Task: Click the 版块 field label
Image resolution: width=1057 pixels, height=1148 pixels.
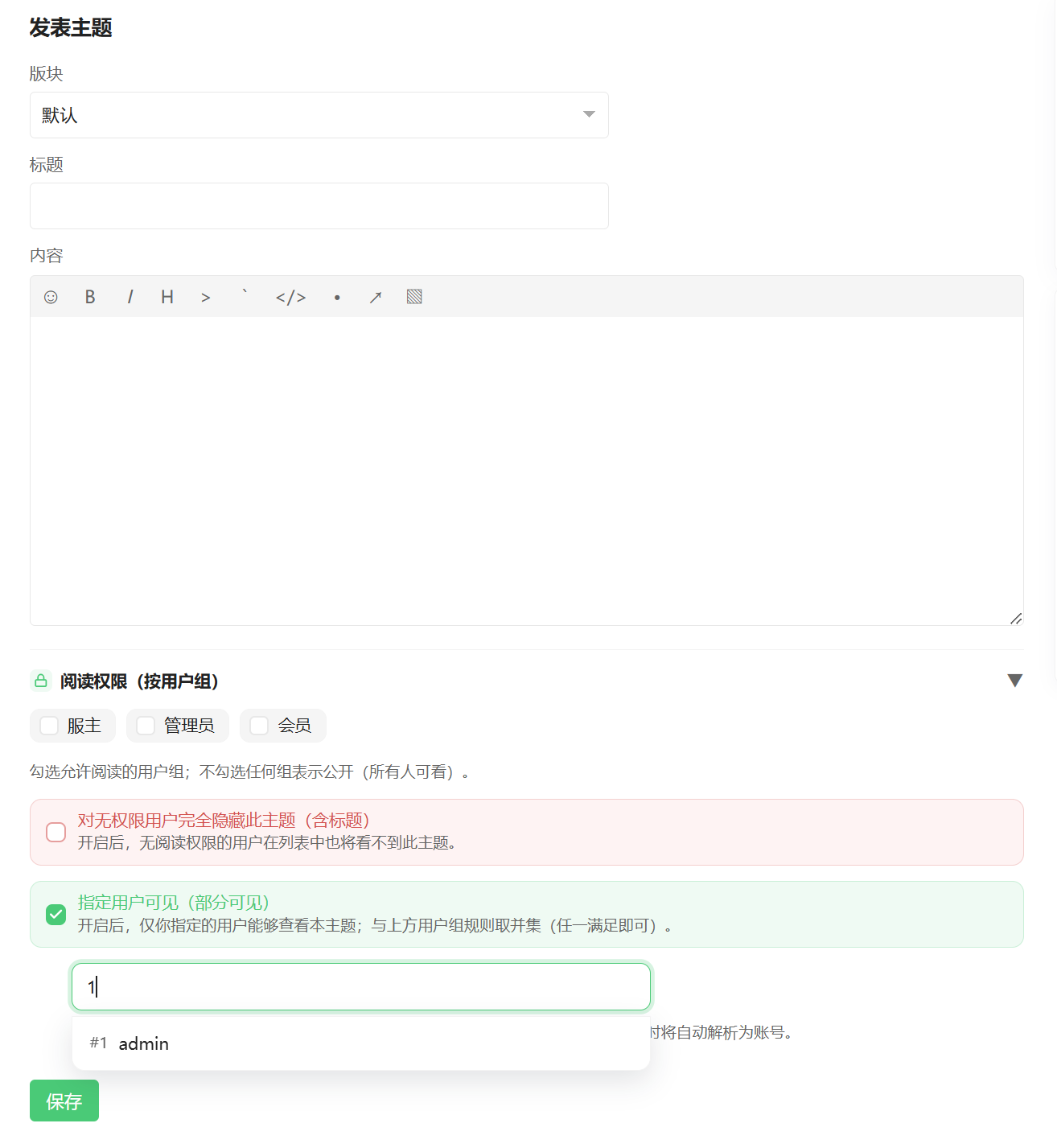Action: [47, 74]
